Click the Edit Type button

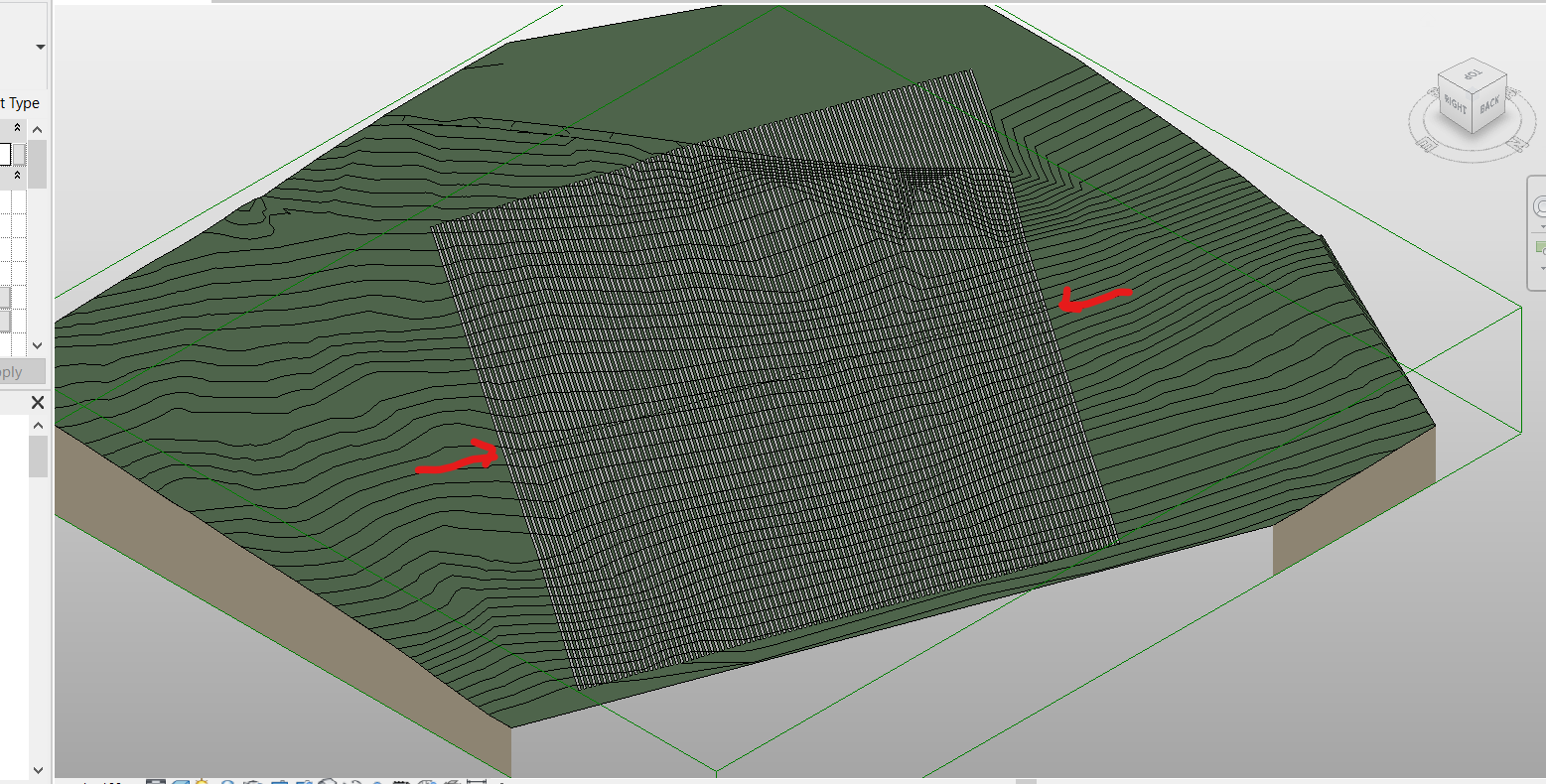pyautogui.click(x=20, y=102)
